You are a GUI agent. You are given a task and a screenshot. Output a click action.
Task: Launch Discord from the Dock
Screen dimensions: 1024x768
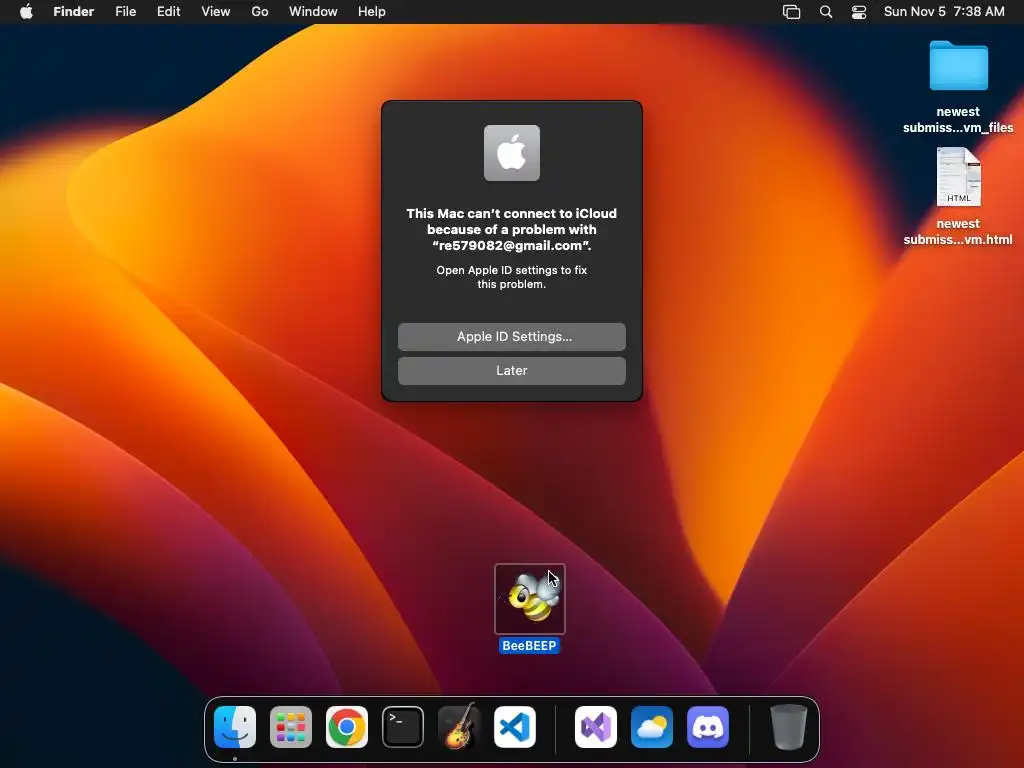708,727
